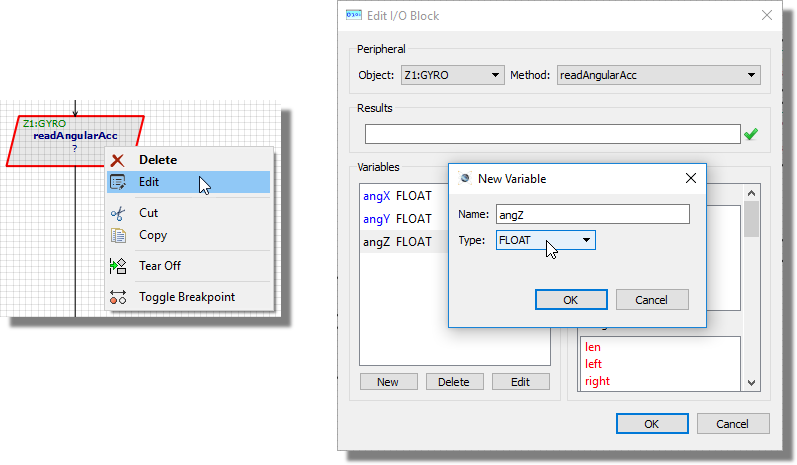Image resolution: width=797 pixels, height=465 pixels.
Task: Click the Copy pages icon
Action: 118,236
